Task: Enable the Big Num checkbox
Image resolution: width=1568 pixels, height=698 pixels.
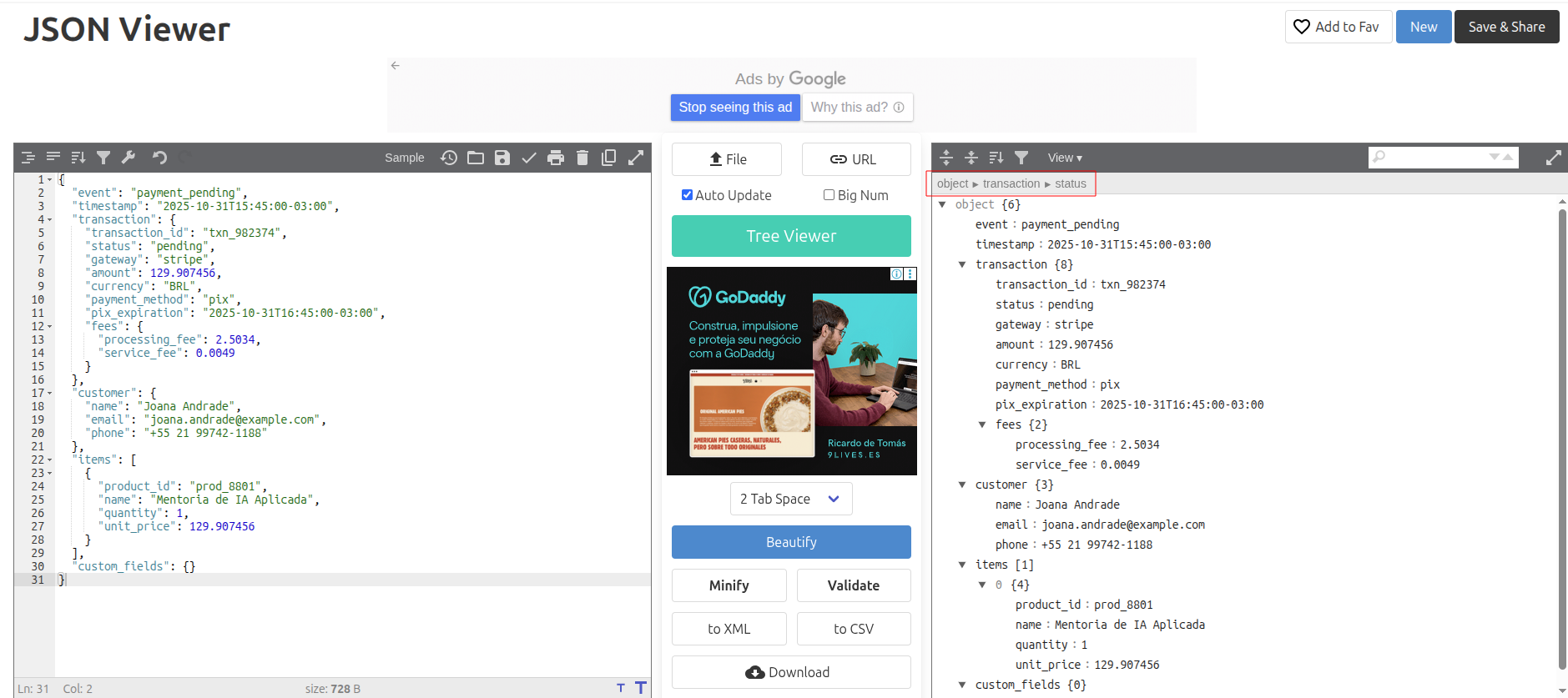Action: pyautogui.click(x=829, y=195)
